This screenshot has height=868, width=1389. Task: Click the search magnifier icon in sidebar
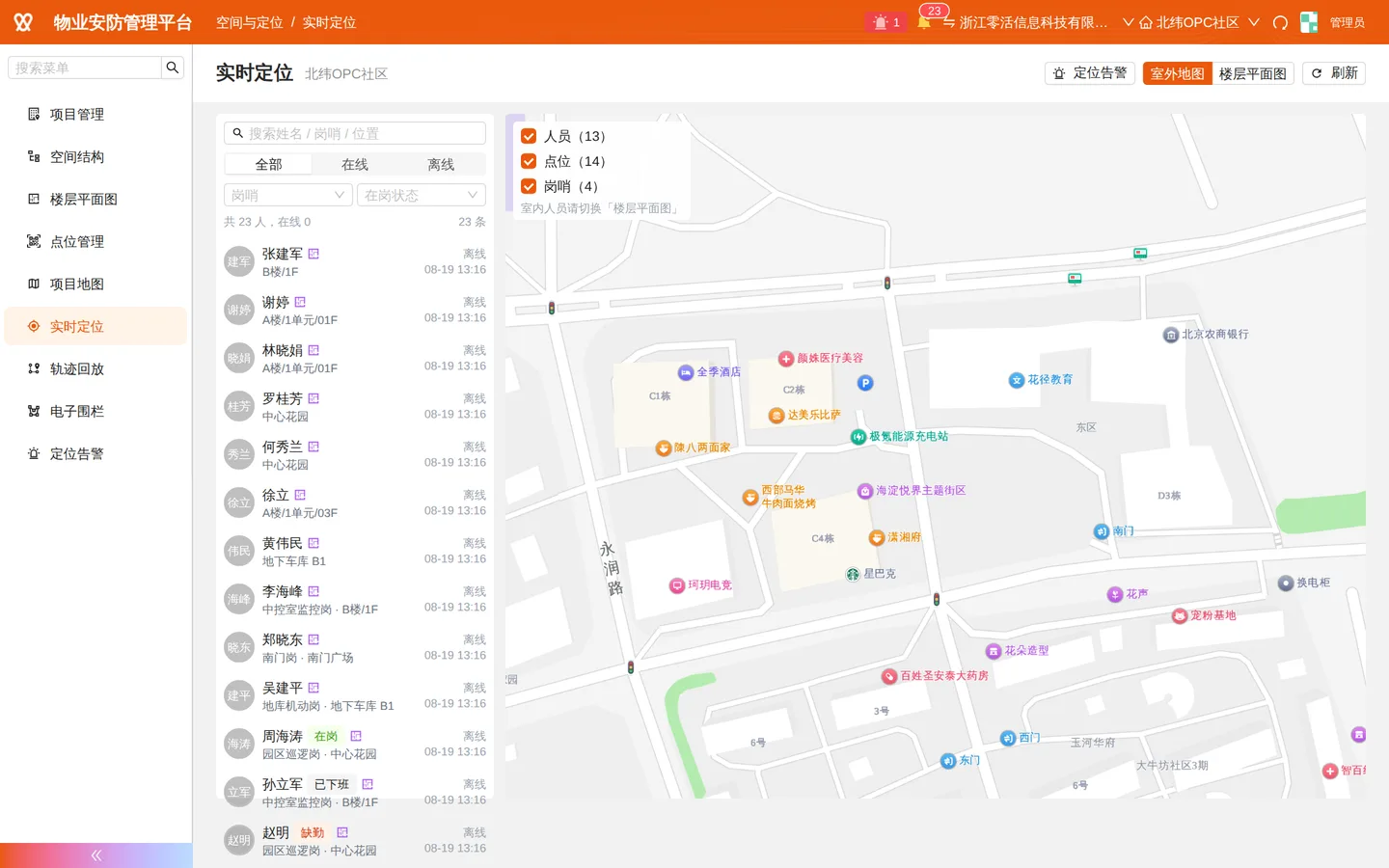pos(173,68)
